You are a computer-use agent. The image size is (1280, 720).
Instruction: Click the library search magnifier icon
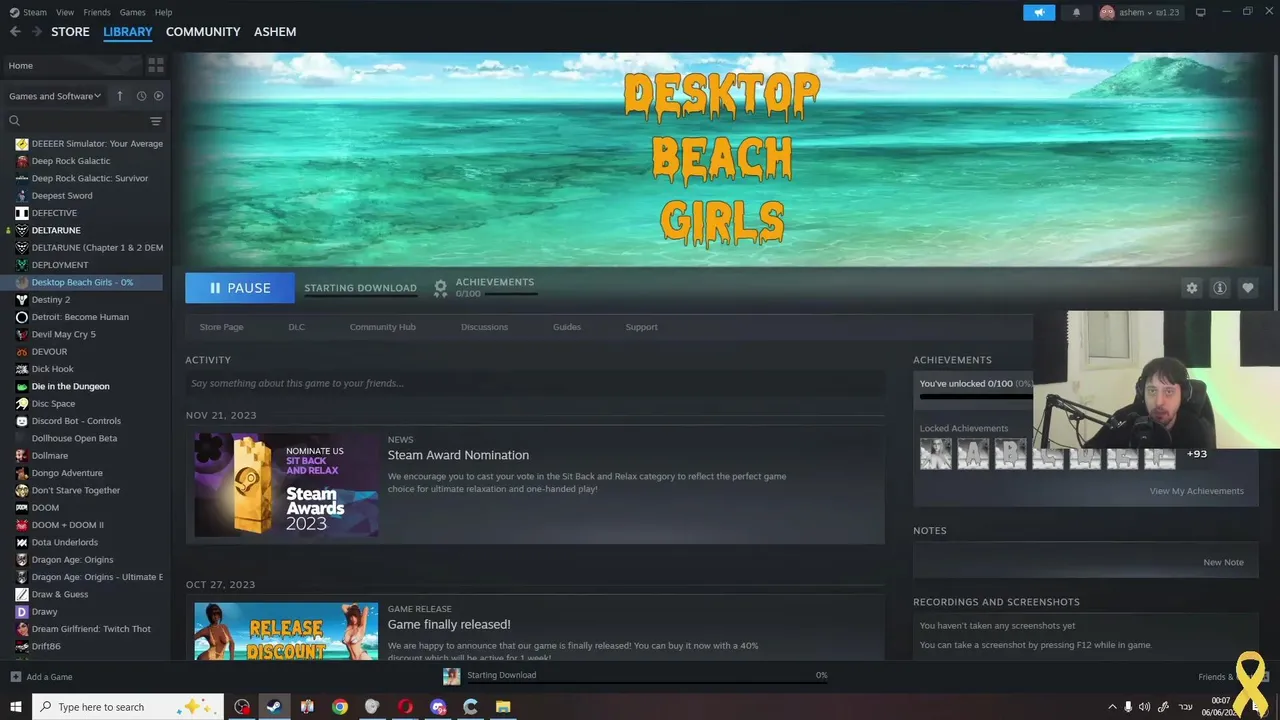14,121
